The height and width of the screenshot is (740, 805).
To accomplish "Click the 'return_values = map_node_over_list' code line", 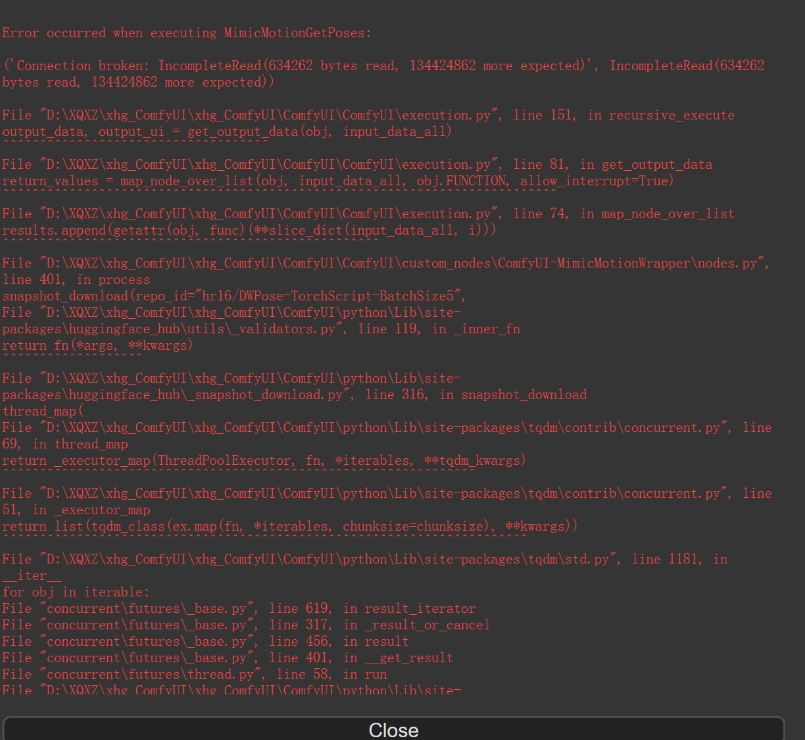I will pyautogui.click(x=338, y=181).
